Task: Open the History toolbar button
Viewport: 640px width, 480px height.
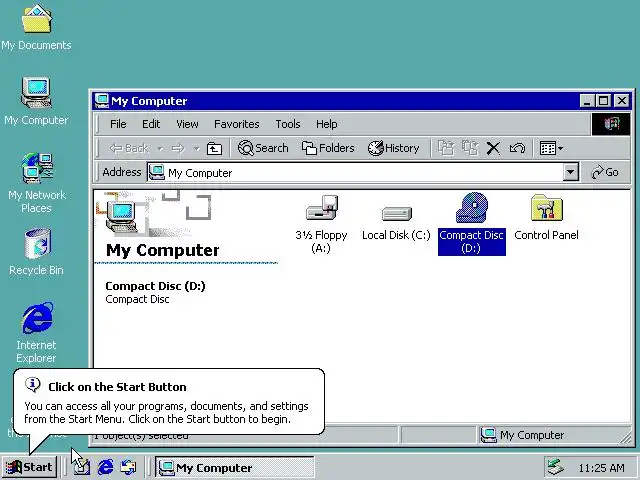Action: (393, 148)
